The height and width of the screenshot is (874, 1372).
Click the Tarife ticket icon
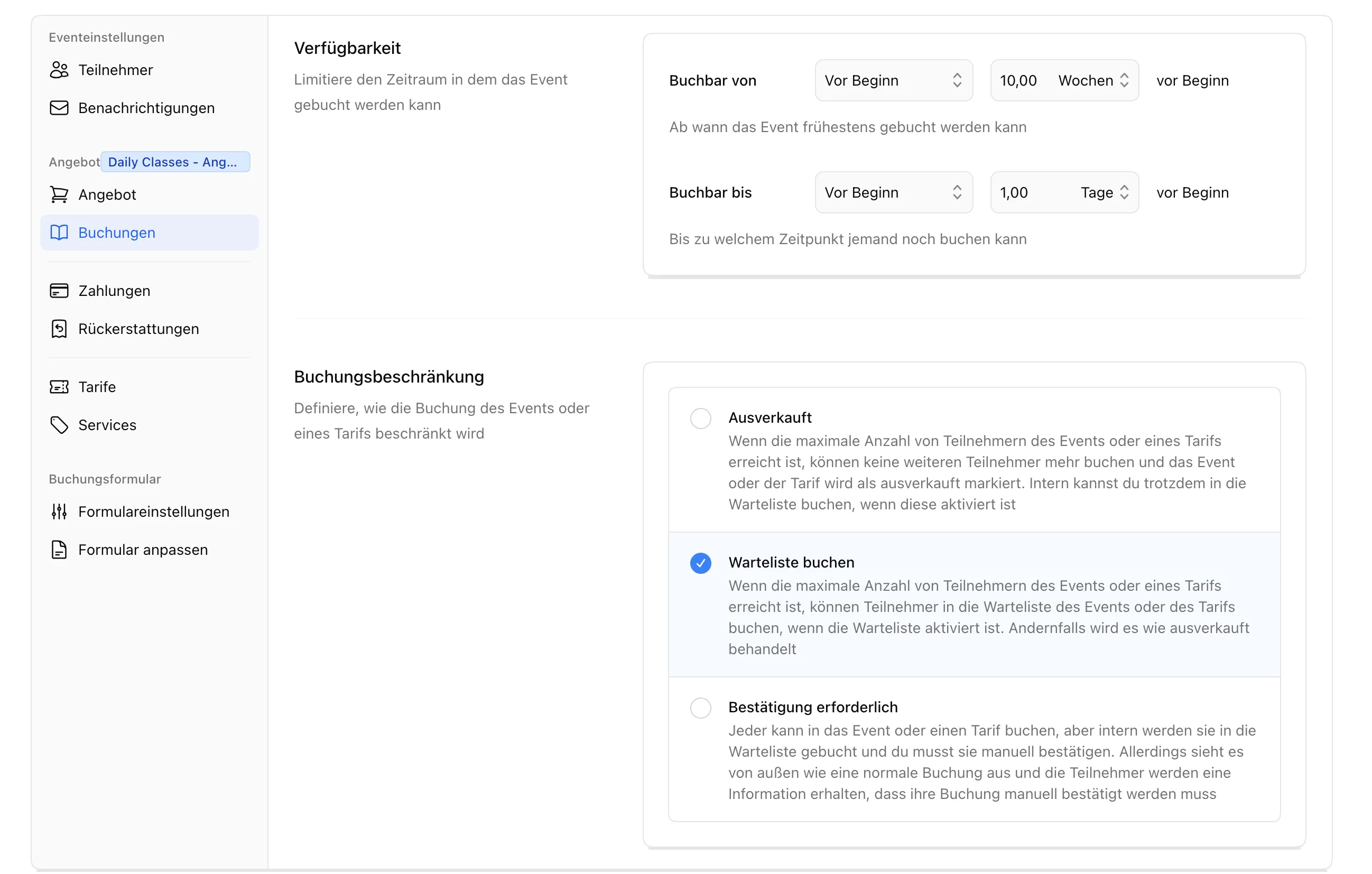point(59,387)
